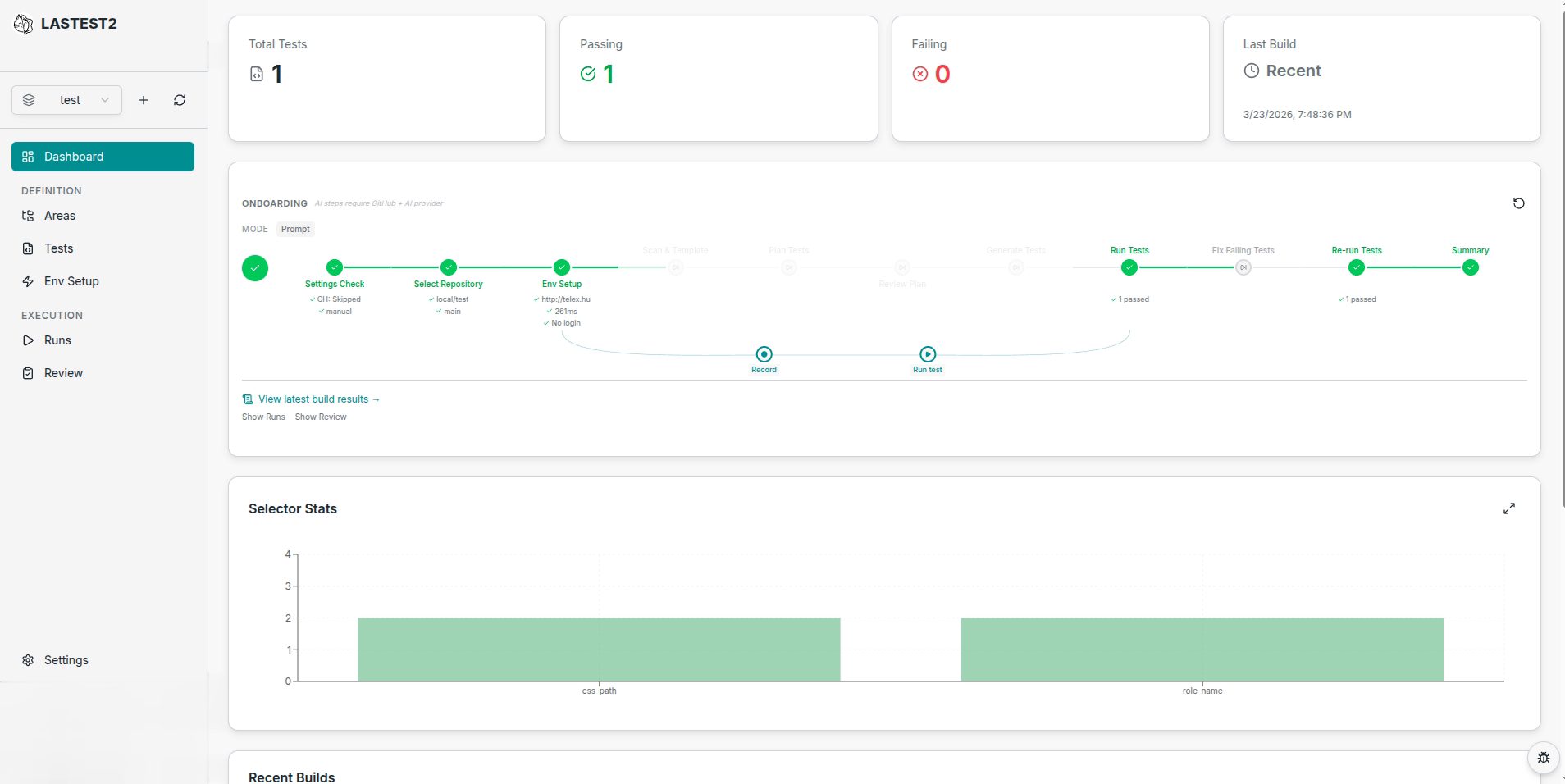Add a new project with plus icon
Viewport: 1565px width, 784px height.
tap(144, 100)
